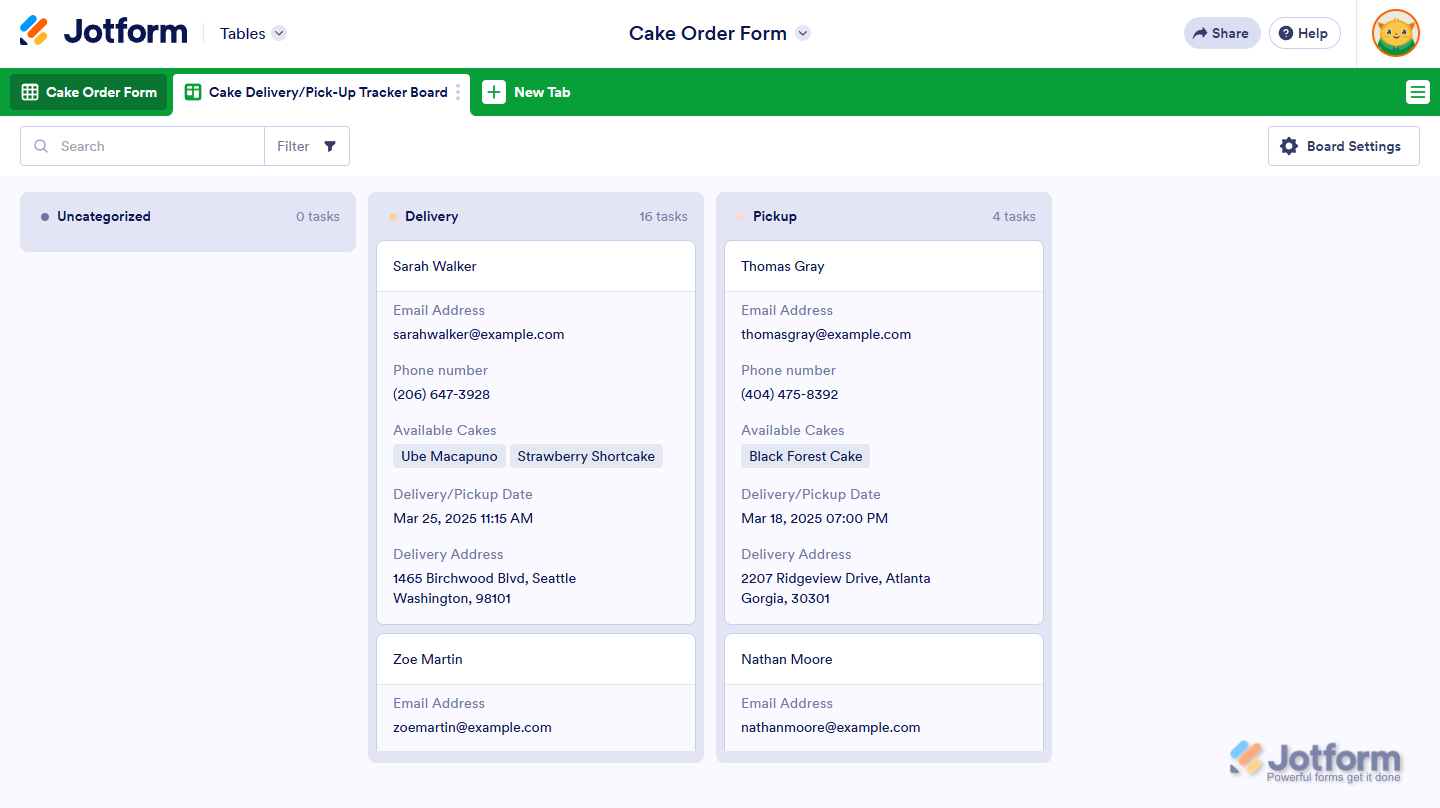Click the hamburger menu icon on green bar
1440x808 pixels.
tap(1417, 92)
